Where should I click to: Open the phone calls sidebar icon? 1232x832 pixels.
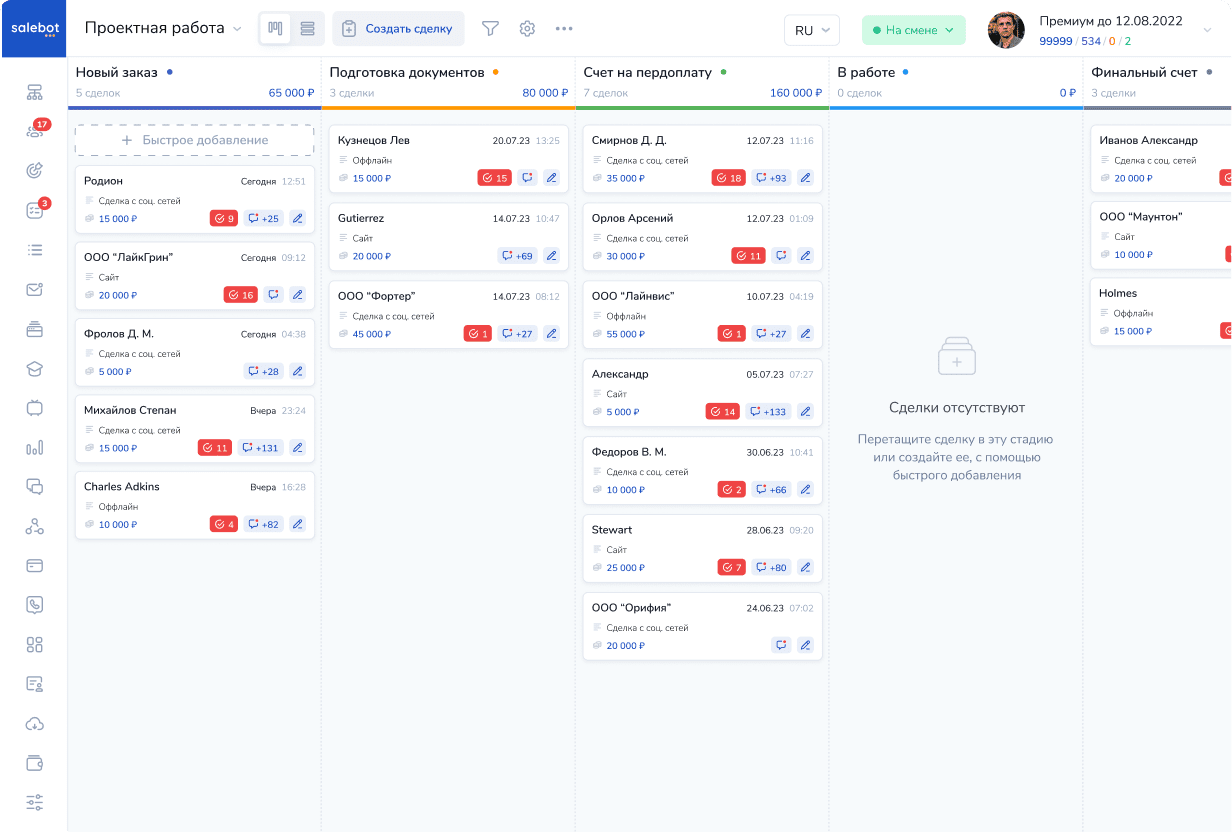34,605
